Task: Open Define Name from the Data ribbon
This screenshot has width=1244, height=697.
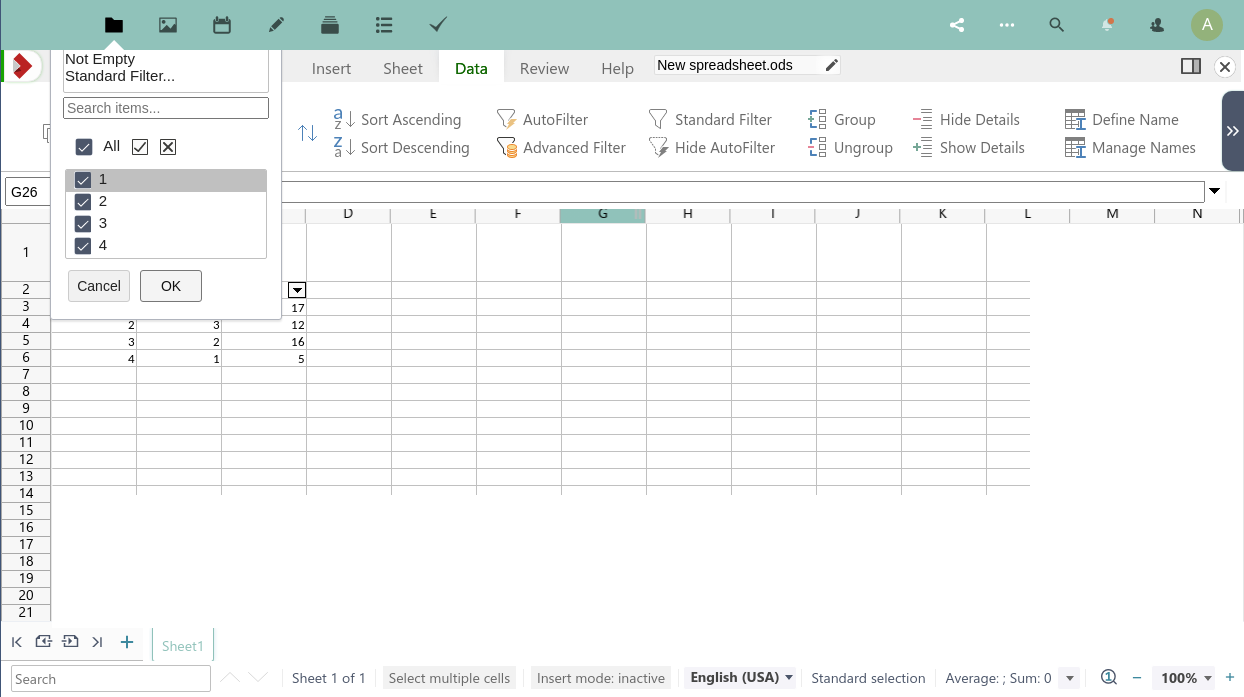Action: click(1123, 119)
